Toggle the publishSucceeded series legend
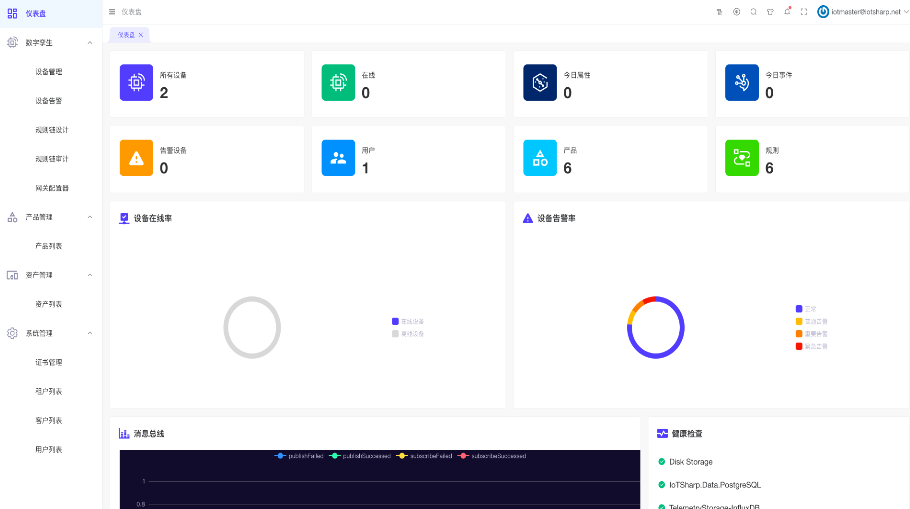Viewport: 910px width, 509px height. (x=360, y=456)
